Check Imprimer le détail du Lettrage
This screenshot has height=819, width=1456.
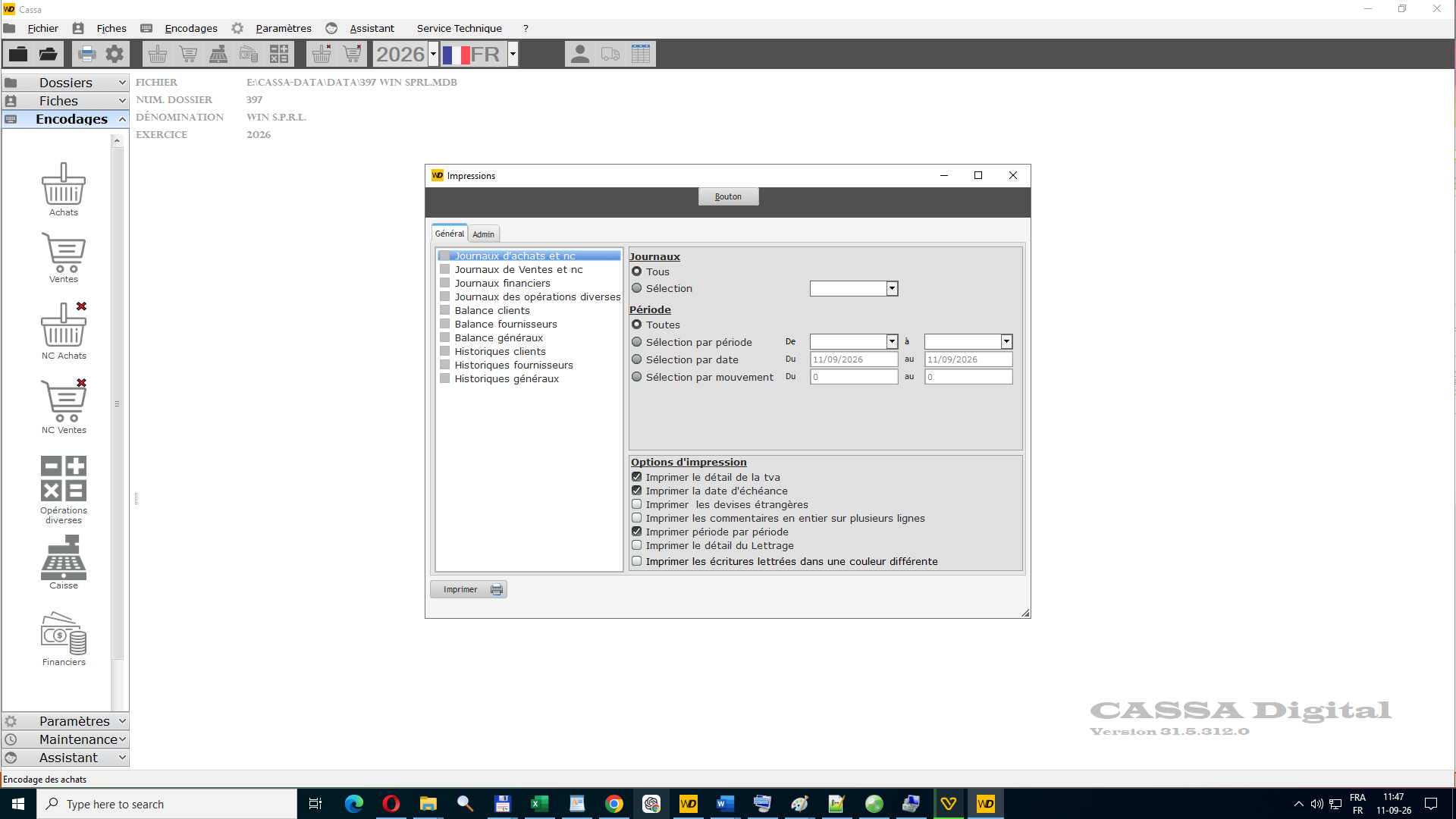click(637, 545)
